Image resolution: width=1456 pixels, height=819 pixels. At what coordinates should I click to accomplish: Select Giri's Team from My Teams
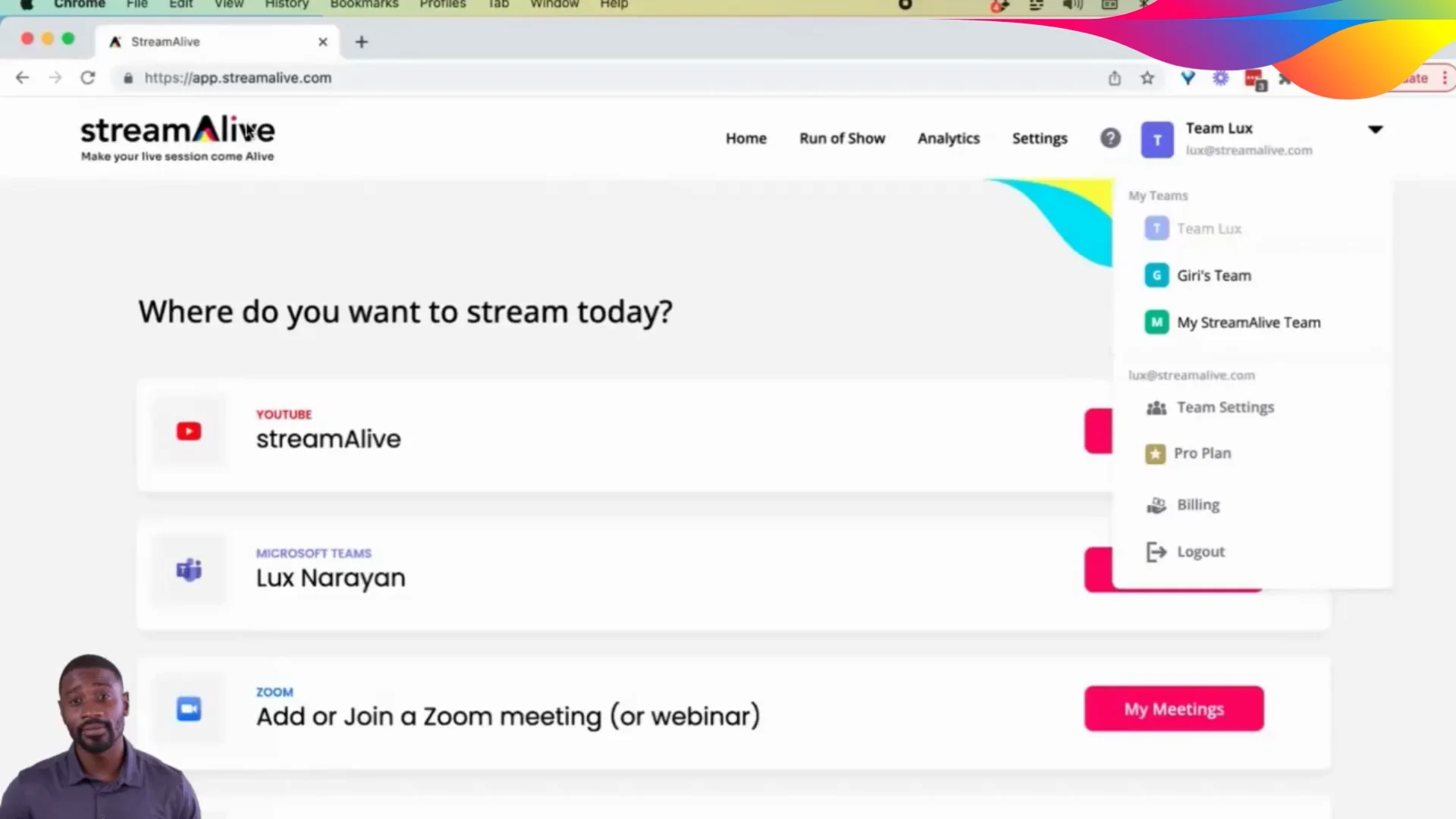coord(1213,275)
